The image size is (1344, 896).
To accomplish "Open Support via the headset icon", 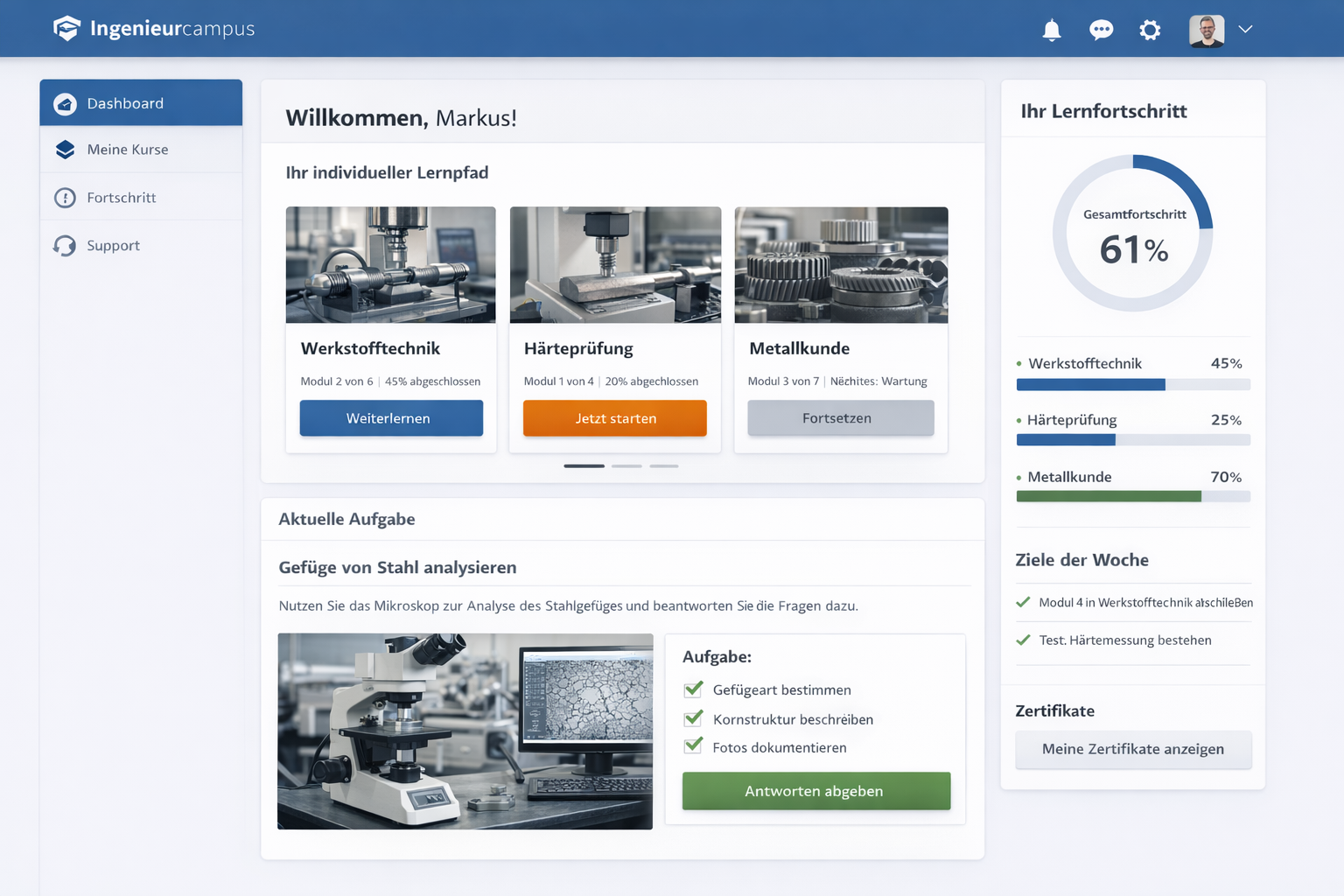I will point(65,246).
